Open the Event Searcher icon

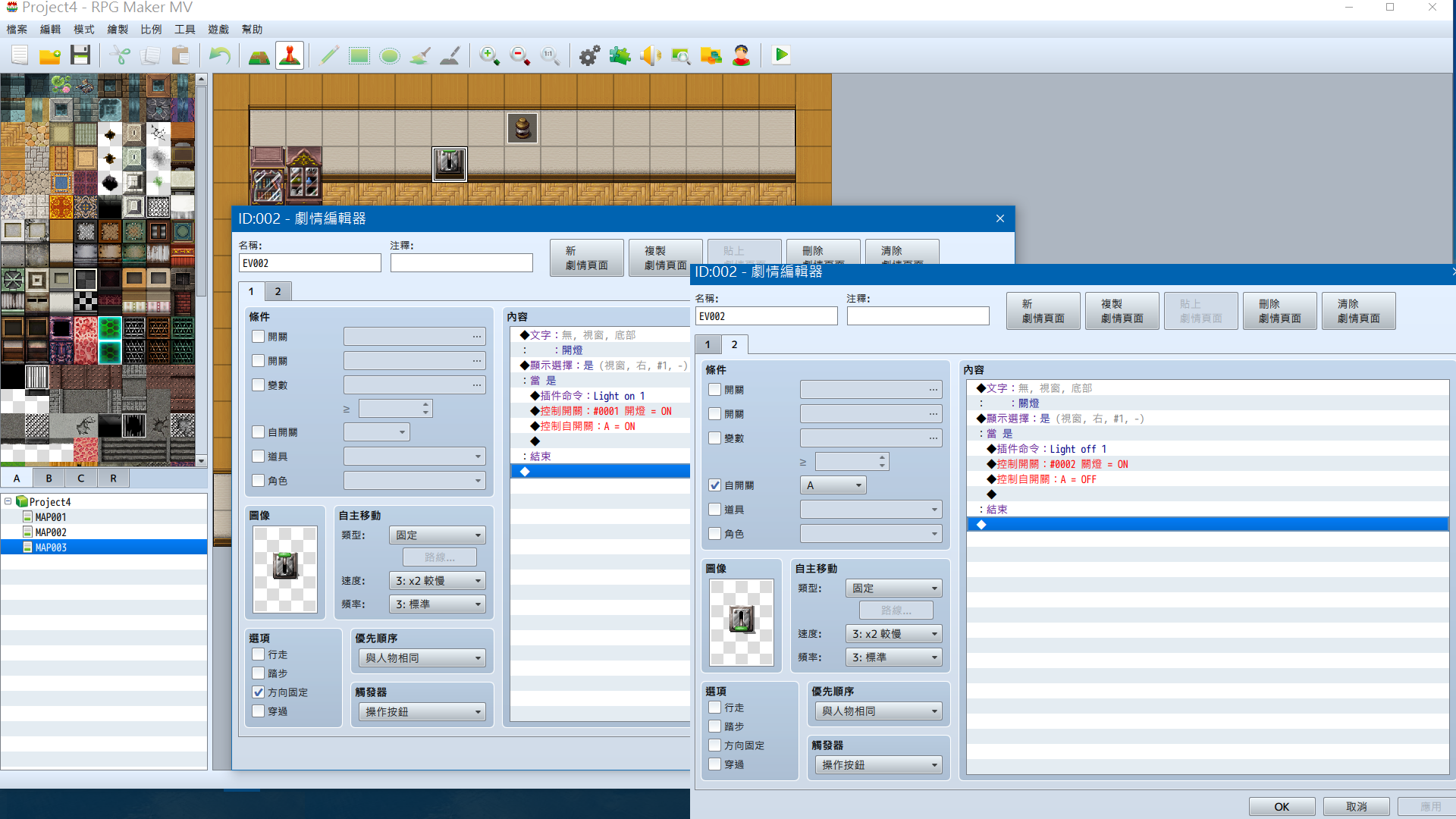point(681,55)
